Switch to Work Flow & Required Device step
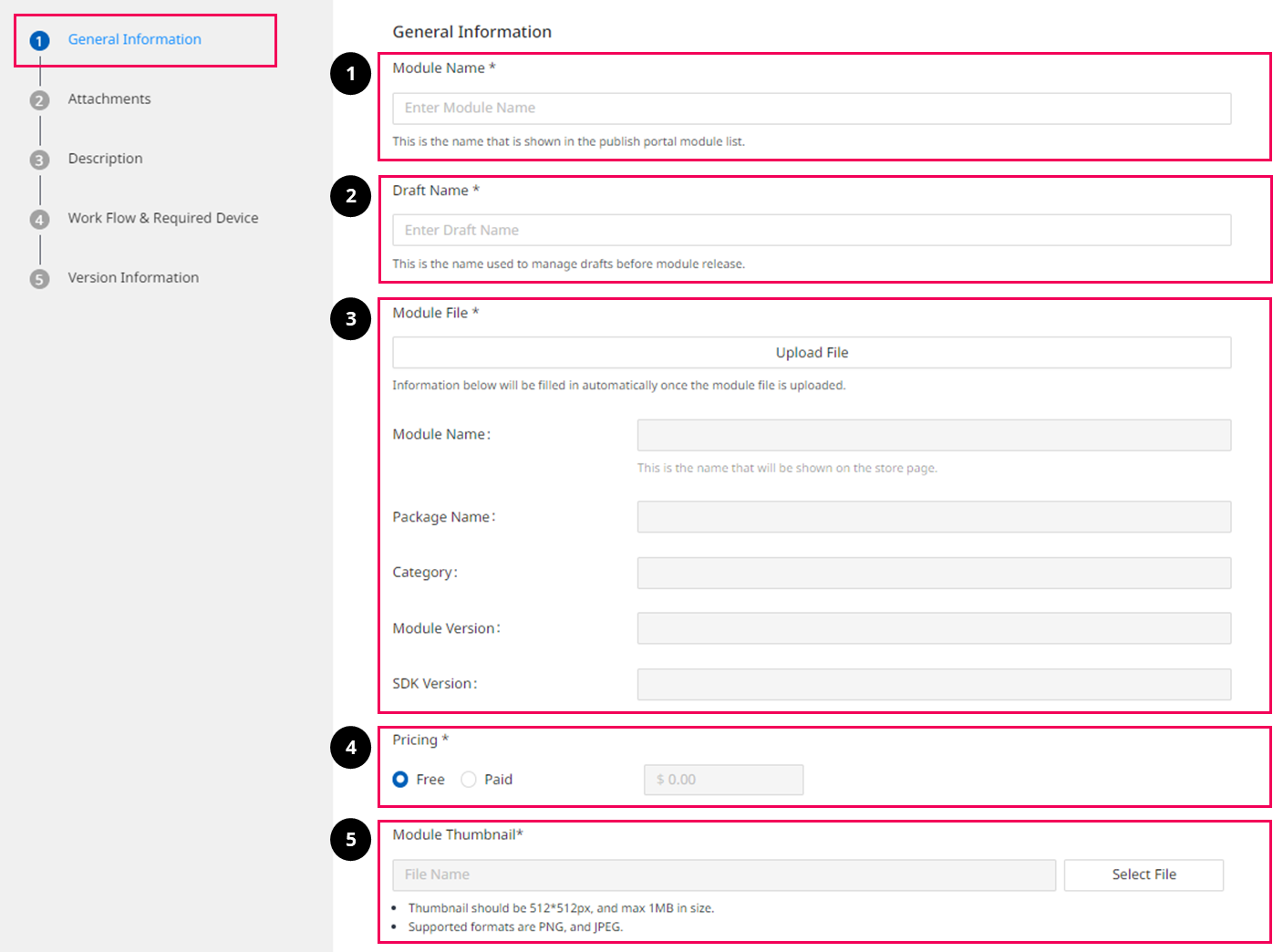The width and height of the screenshot is (1273, 952). (x=162, y=218)
